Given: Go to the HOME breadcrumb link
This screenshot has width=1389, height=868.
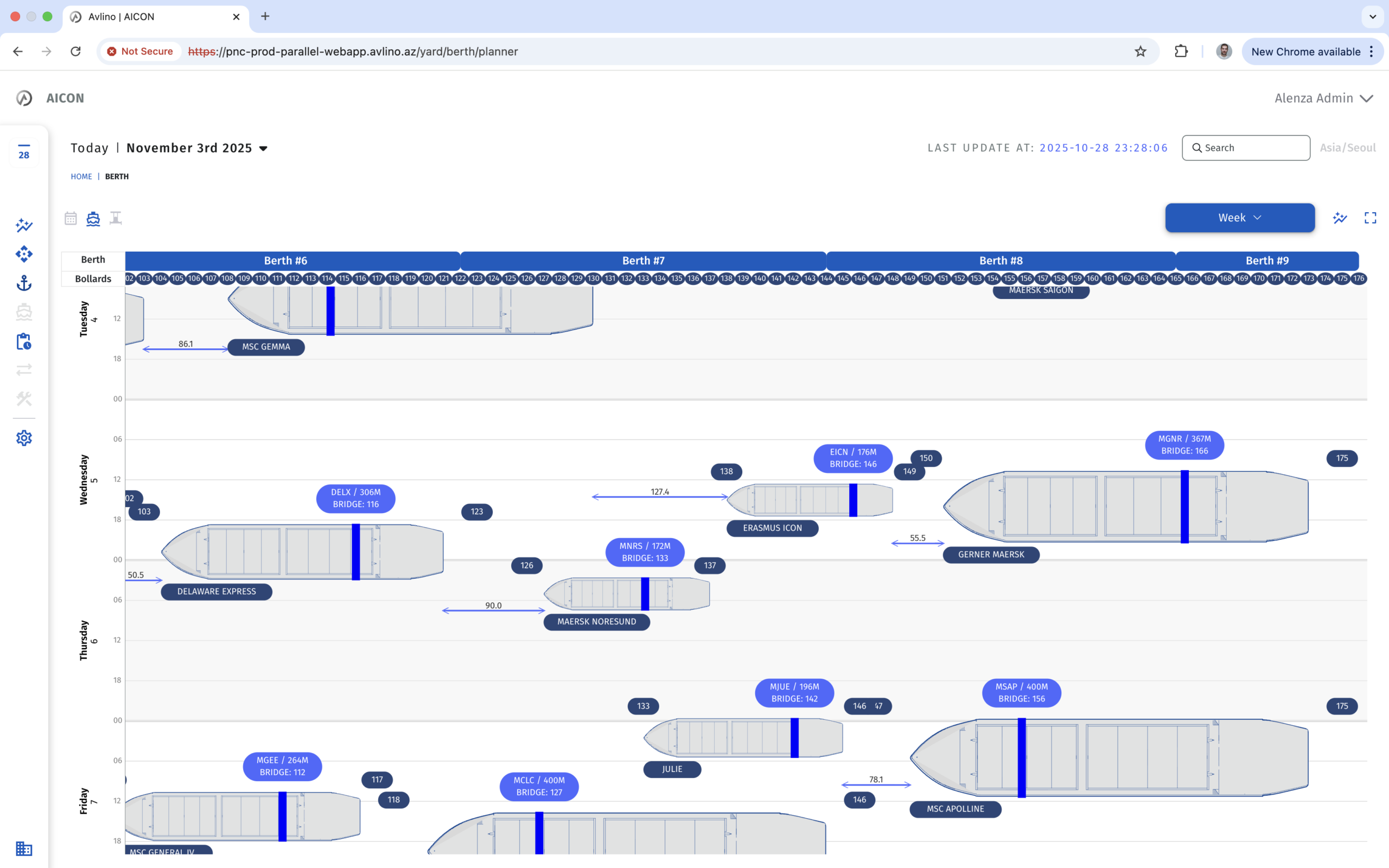Looking at the screenshot, I should coord(81,177).
